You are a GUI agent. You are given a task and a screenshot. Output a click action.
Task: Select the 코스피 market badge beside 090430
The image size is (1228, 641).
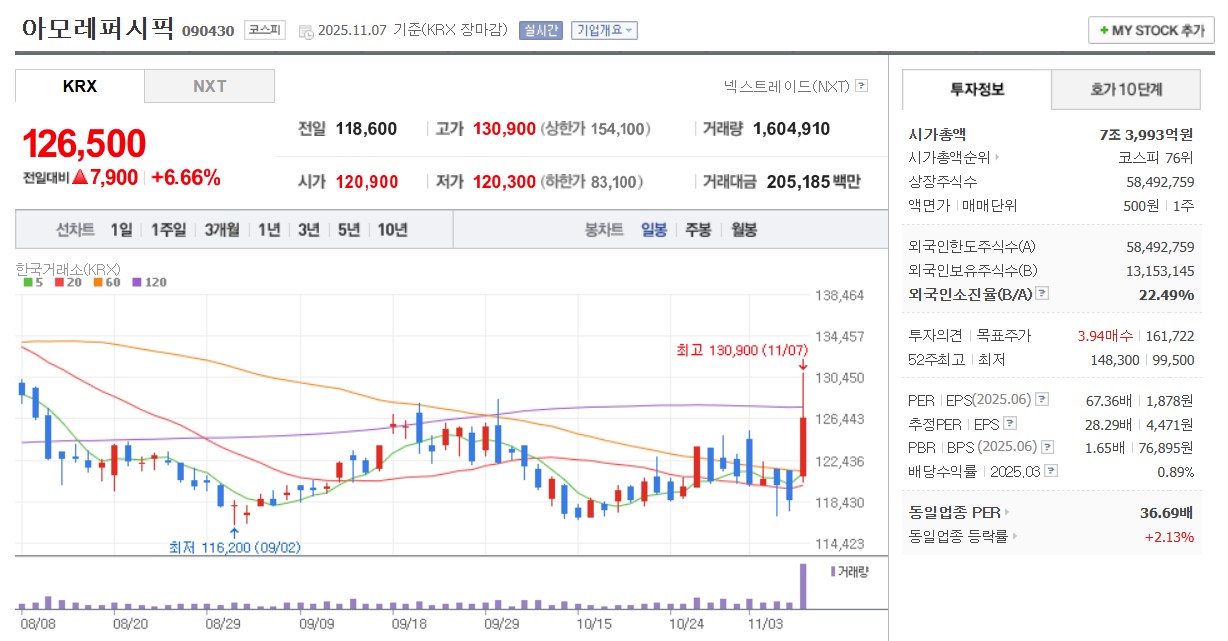pyautogui.click(x=263, y=28)
